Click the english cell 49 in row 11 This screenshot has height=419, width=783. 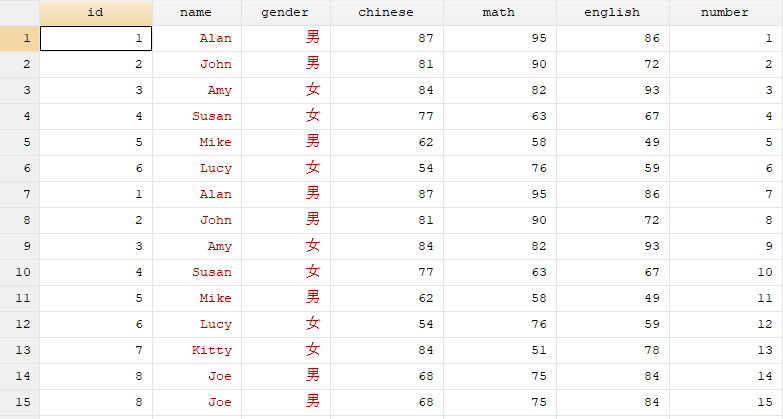pyautogui.click(x=613, y=298)
